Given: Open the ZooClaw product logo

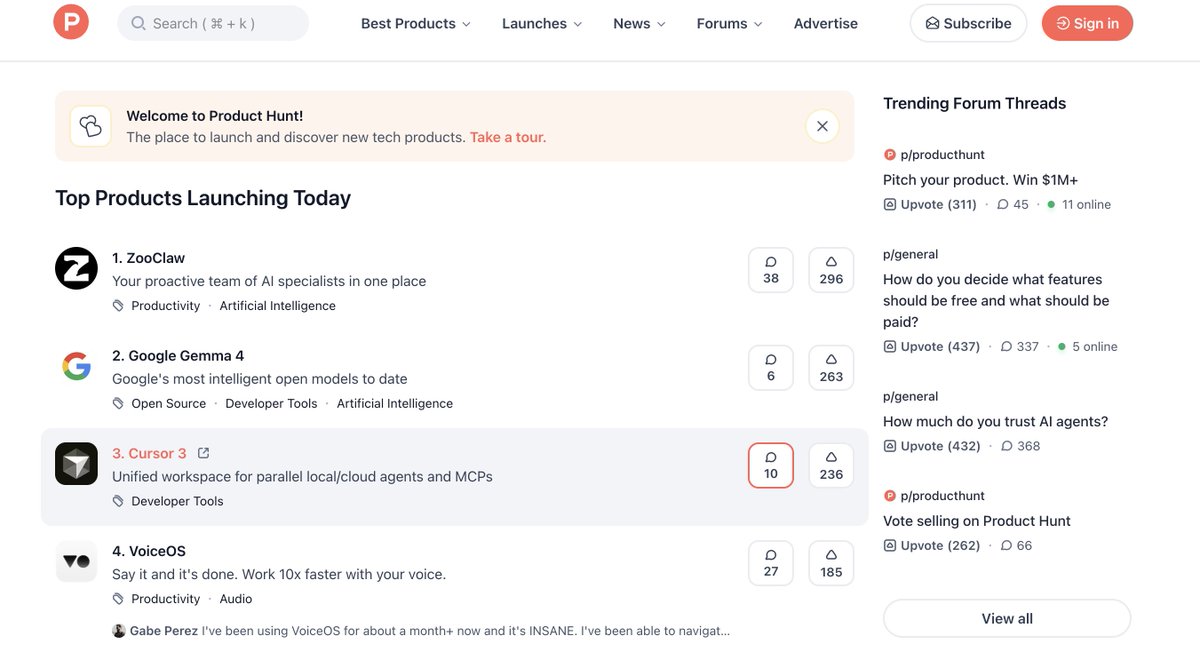Looking at the screenshot, I should (76, 268).
